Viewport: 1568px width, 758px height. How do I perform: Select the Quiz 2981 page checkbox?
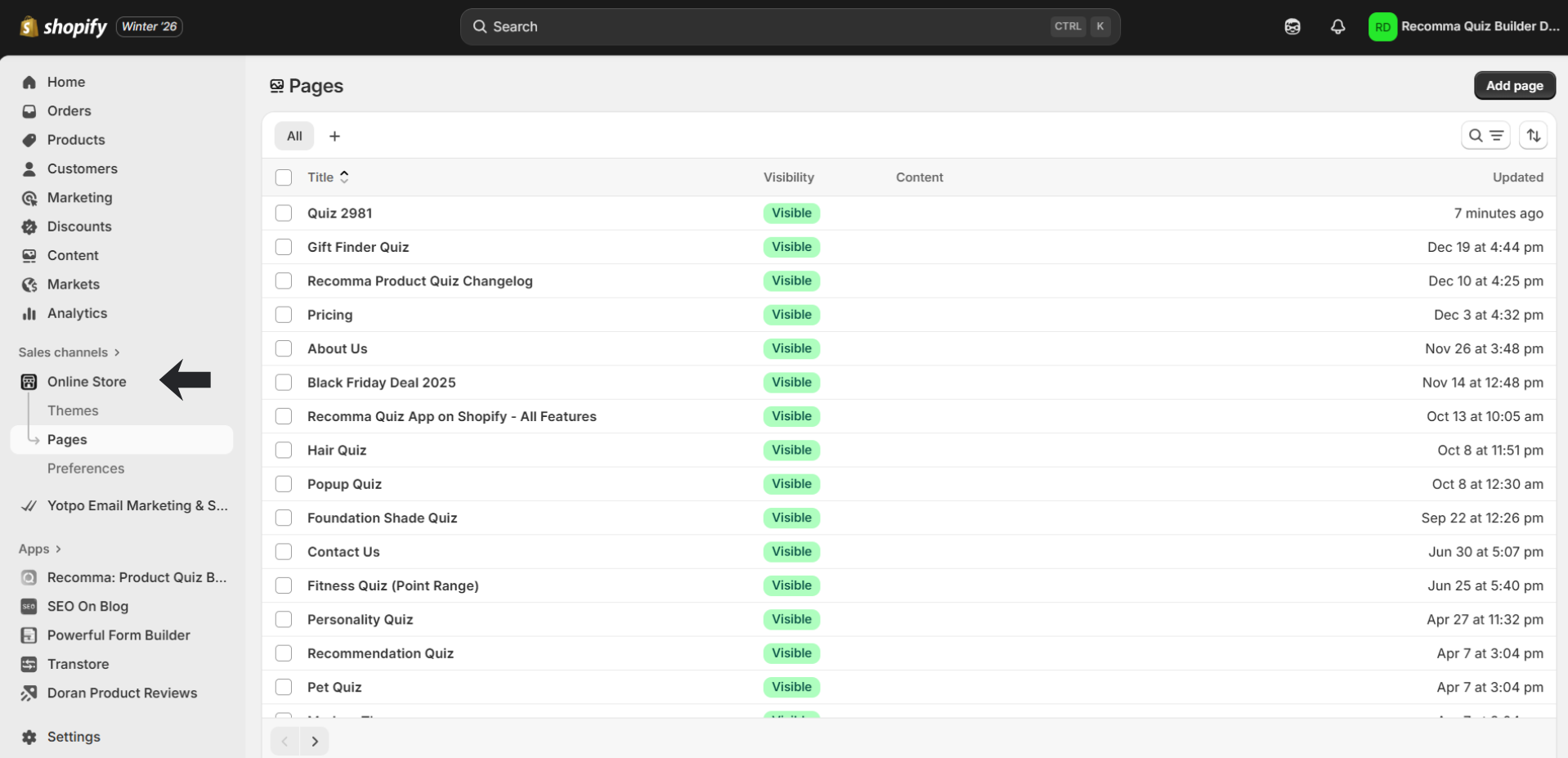[284, 213]
